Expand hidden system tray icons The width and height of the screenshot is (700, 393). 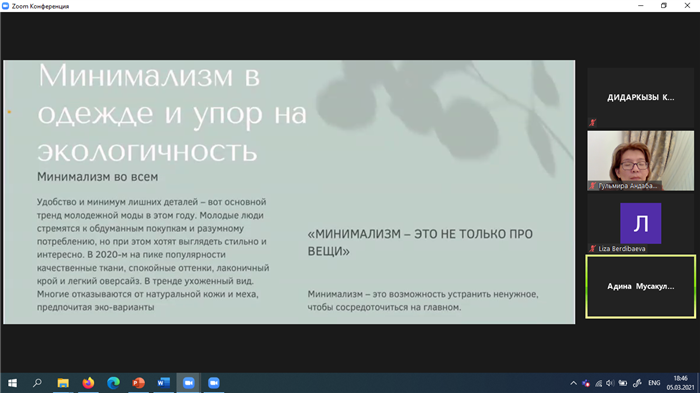click(x=574, y=383)
